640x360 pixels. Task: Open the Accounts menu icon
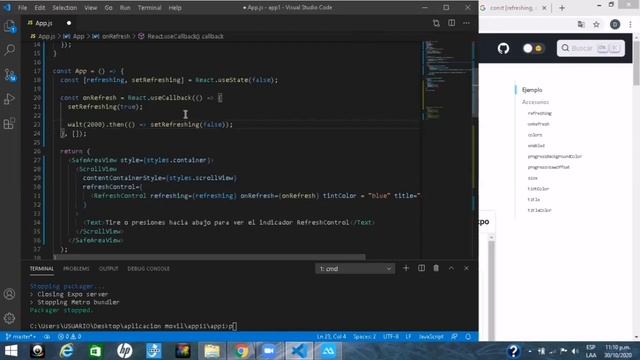coord(9,294)
